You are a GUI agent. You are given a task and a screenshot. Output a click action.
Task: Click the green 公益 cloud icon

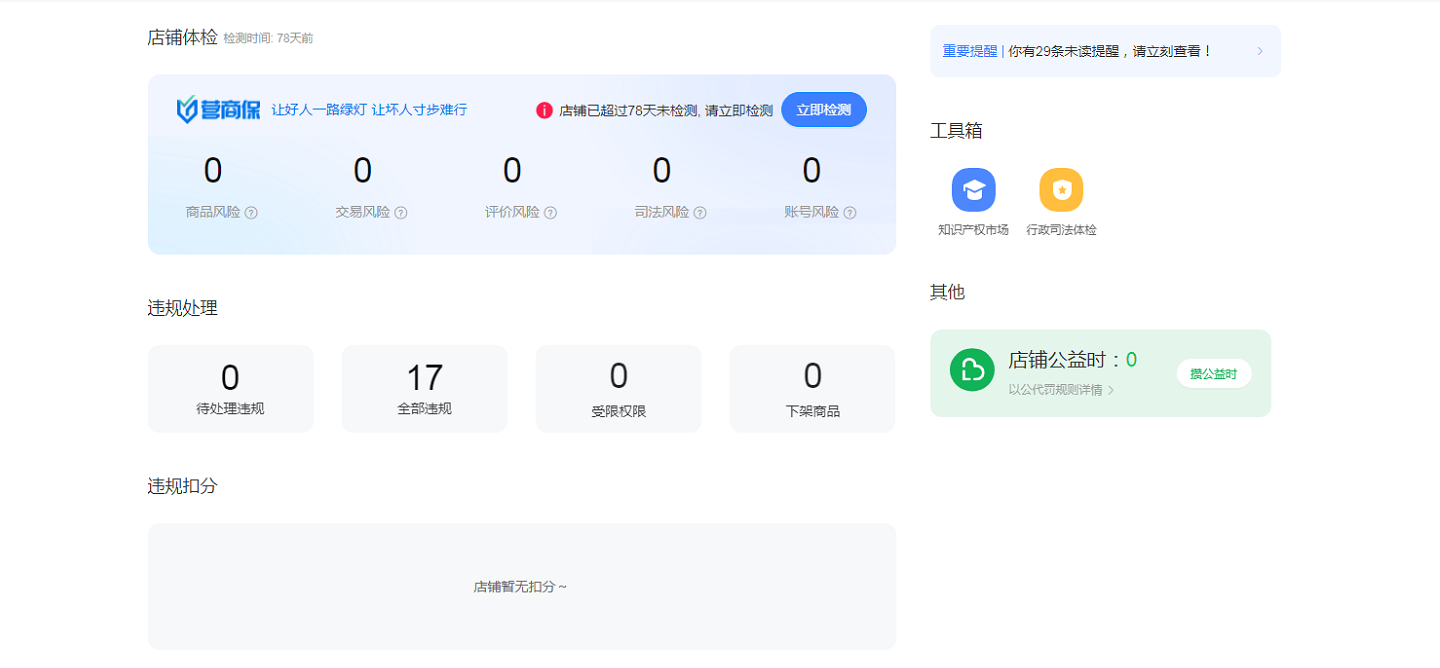tap(972, 370)
